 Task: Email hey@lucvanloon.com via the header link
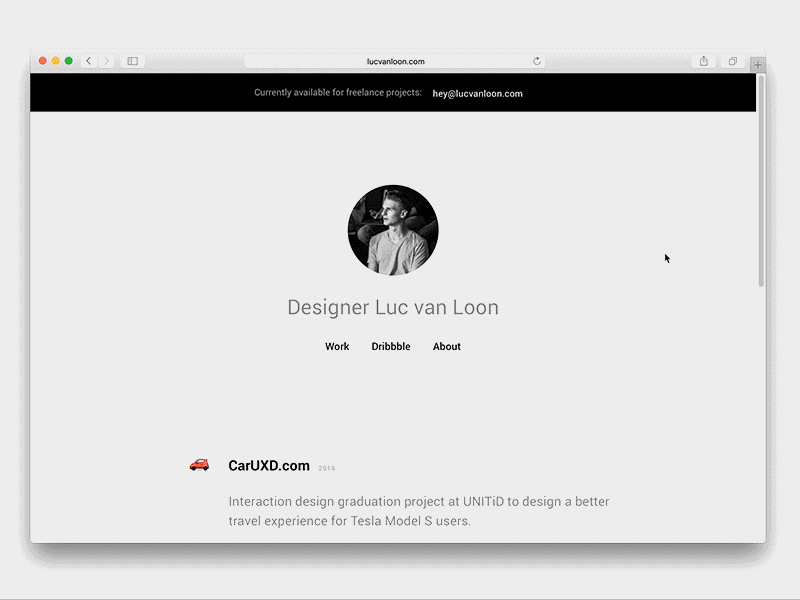coord(477,93)
